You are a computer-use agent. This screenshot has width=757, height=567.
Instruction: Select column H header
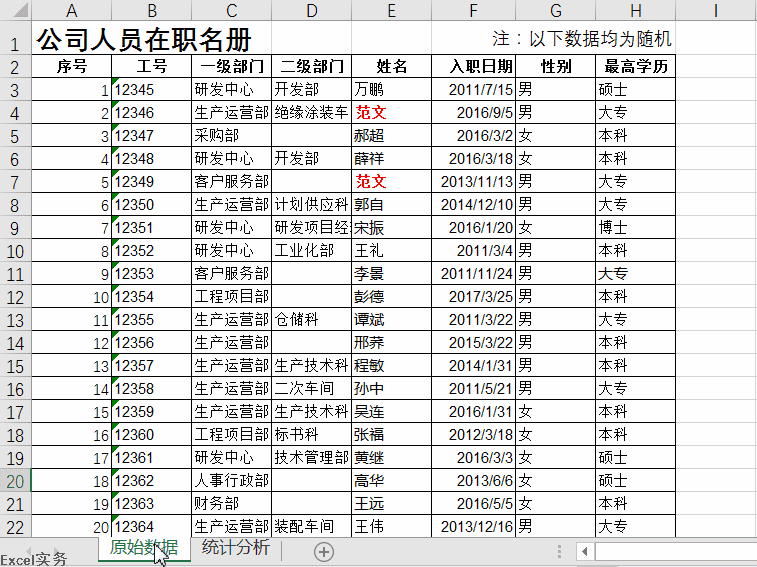point(635,10)
